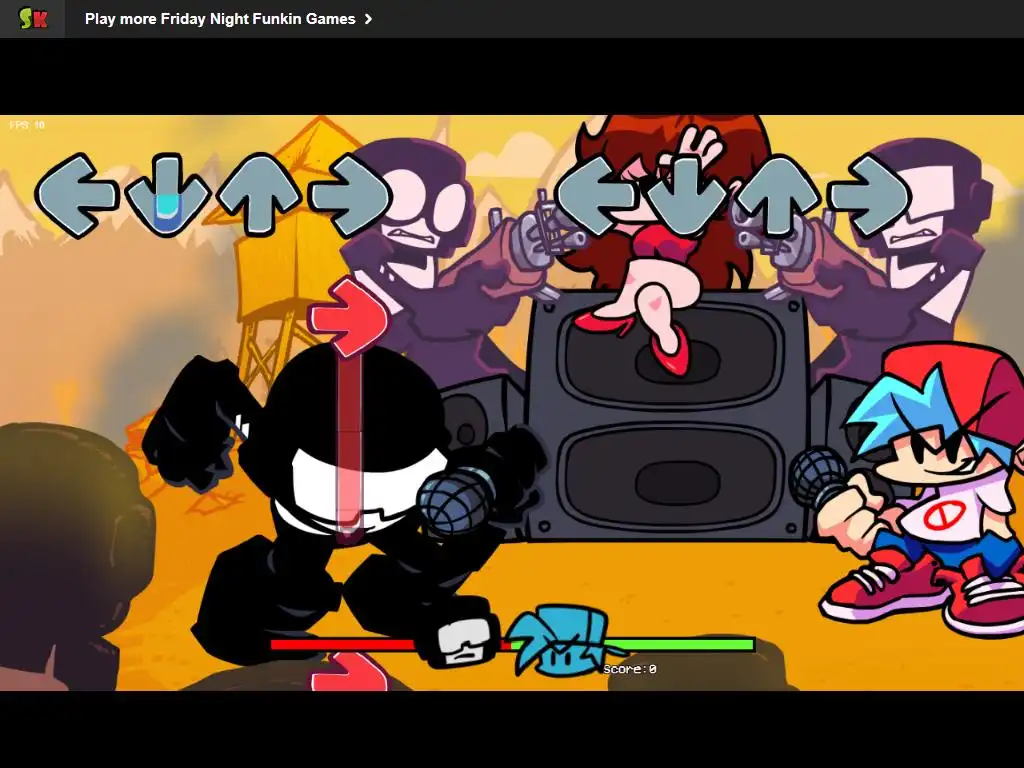
Task: Click the red hold-note trail
Action: [x=349, y=447]
